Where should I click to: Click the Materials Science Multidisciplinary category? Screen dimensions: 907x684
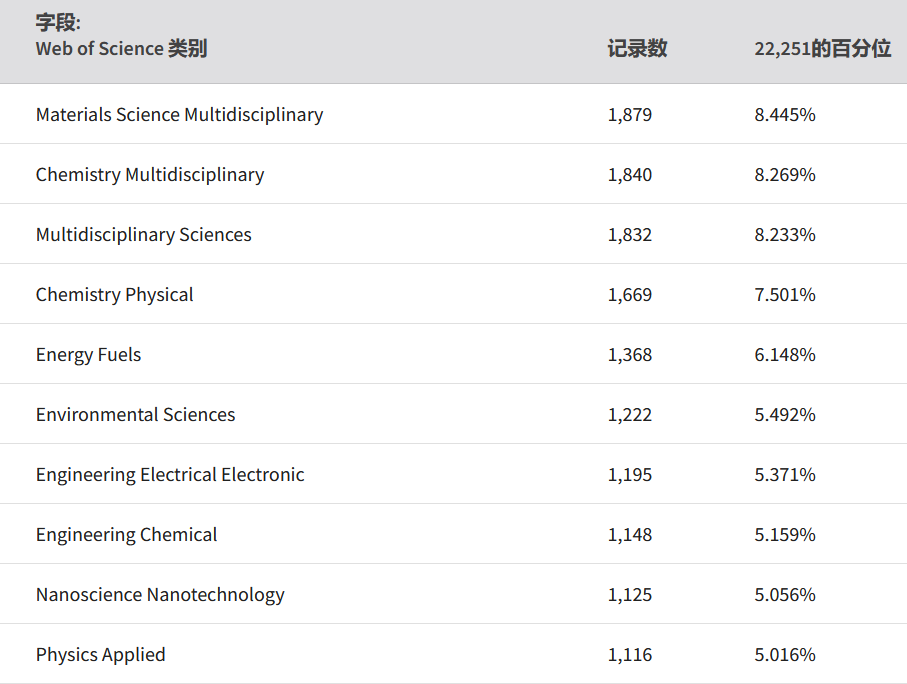point(179,114)
